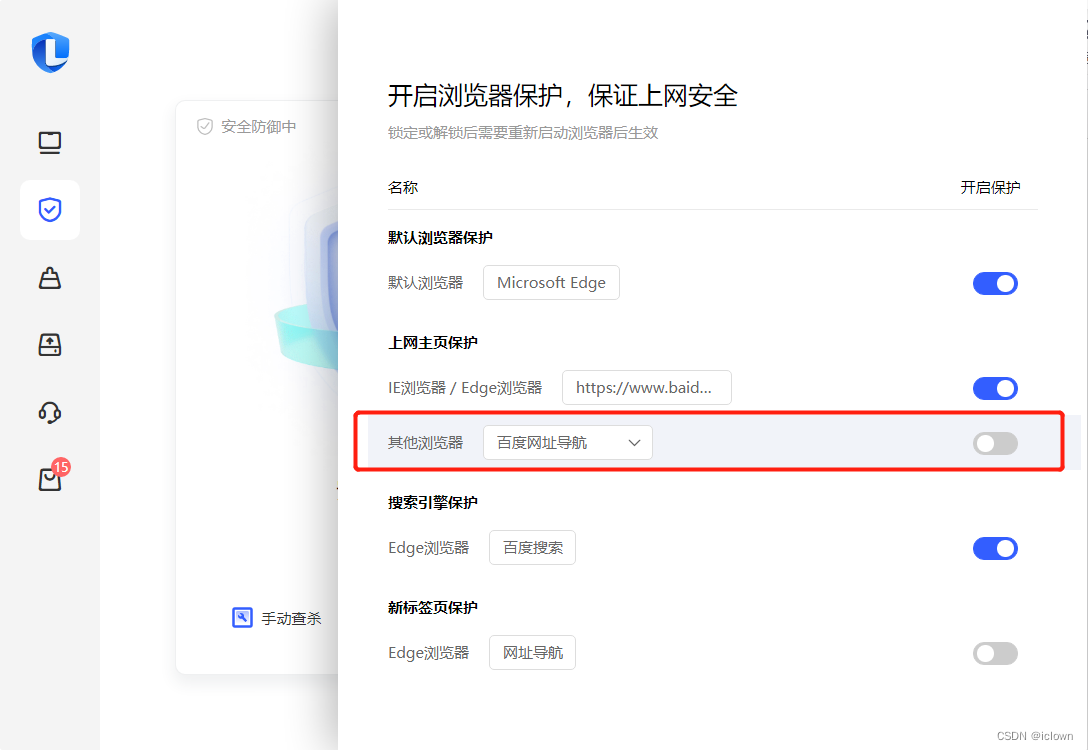Open customer support via the headset icon

point(49,411)
